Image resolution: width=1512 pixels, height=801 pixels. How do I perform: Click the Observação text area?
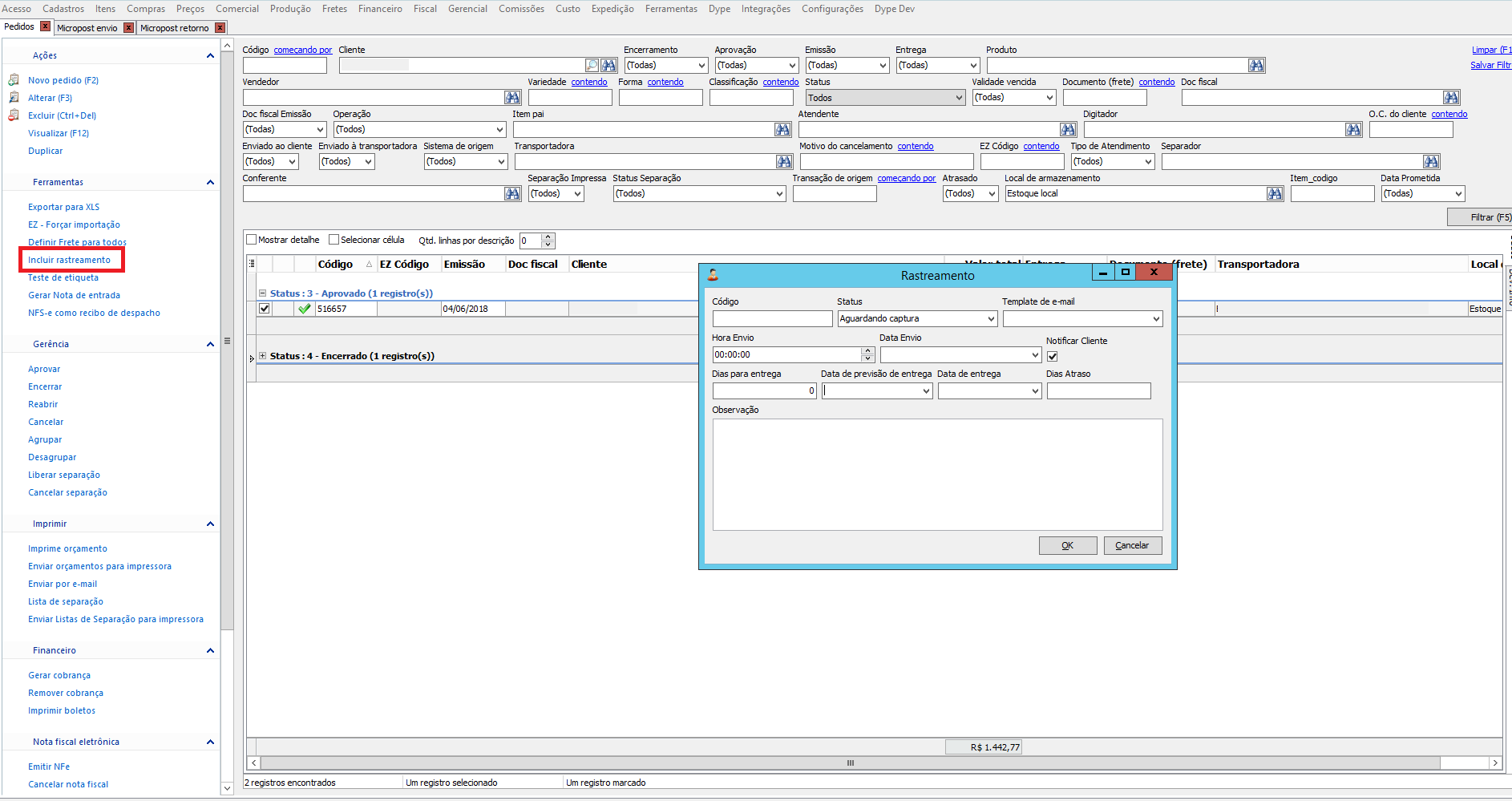[x=937, y=475]
